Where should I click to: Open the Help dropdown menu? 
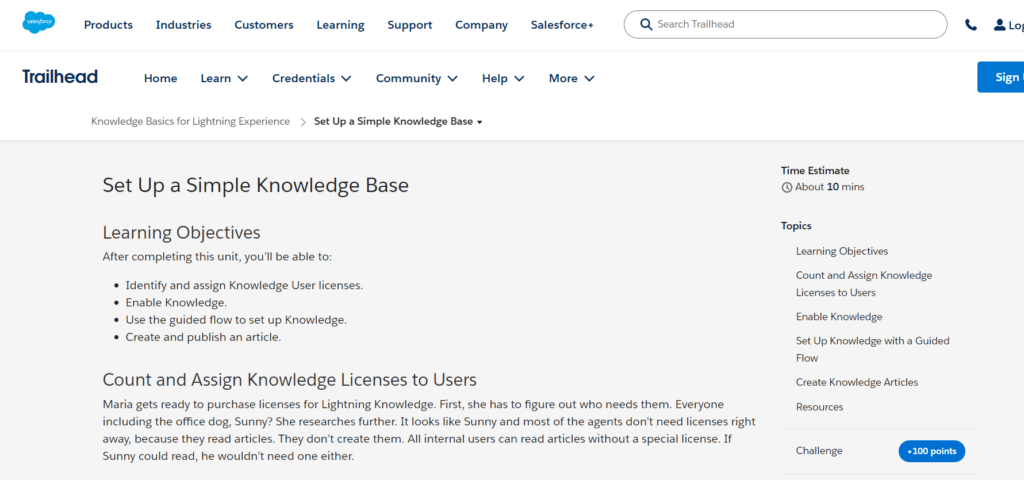point(504,78)
